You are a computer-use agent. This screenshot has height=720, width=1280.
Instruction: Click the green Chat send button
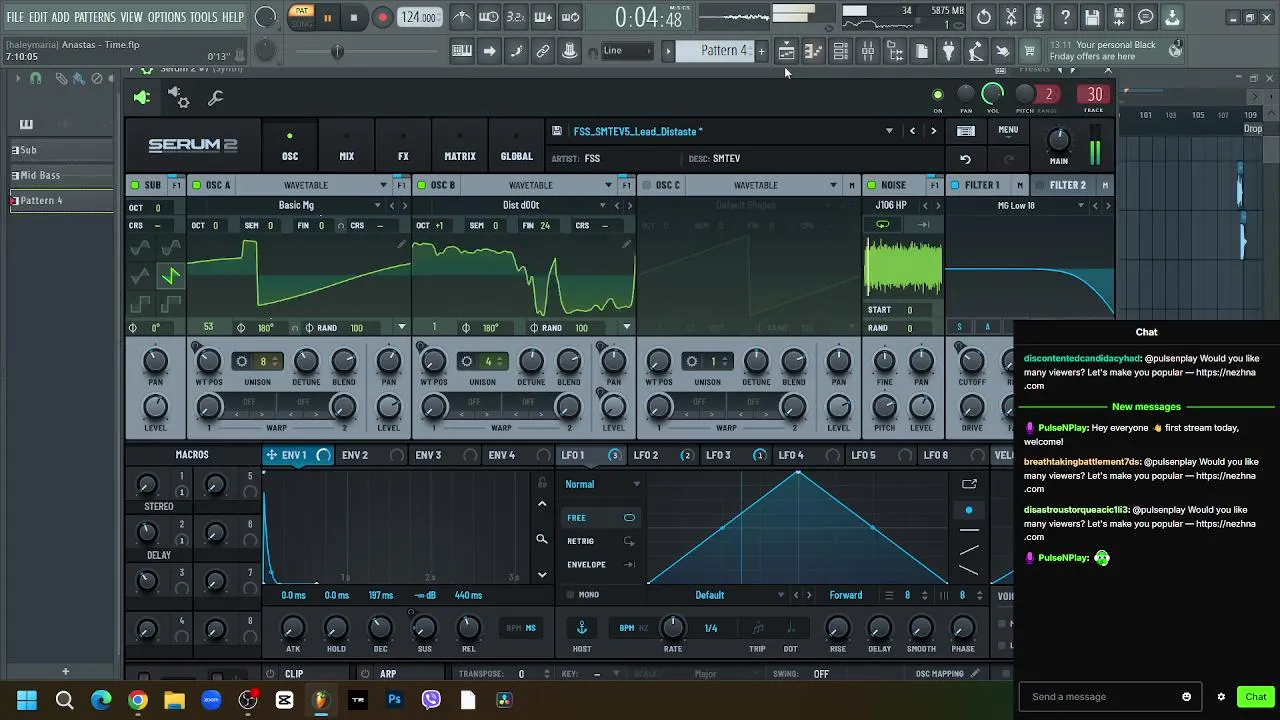[x=1256, y=697]
